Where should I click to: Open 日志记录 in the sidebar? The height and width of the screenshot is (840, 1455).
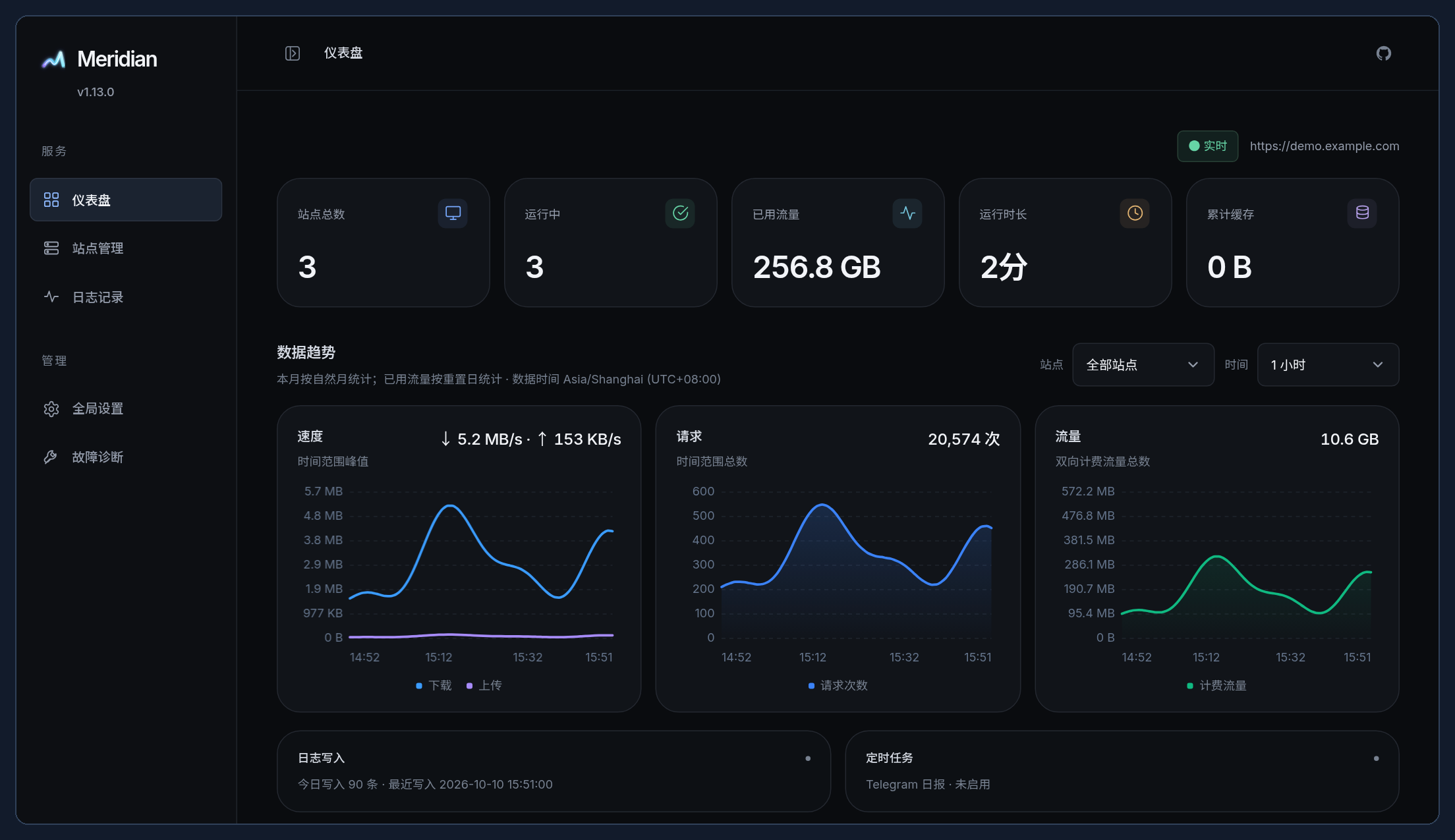126,296
